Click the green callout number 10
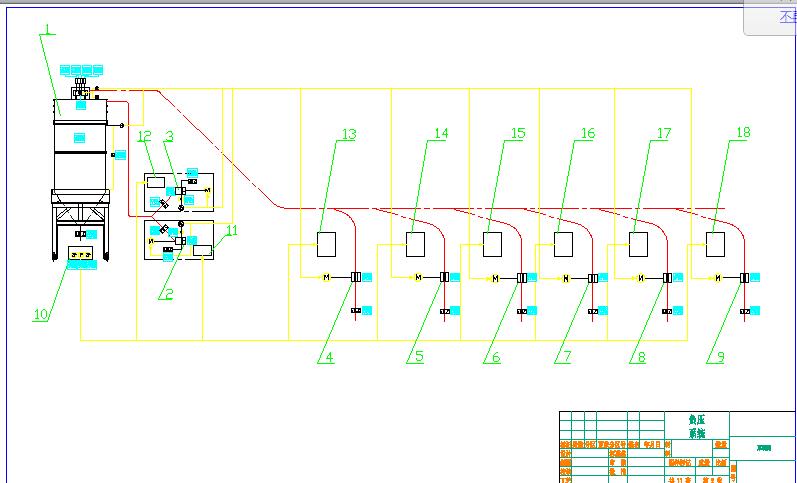Image resolution: width=797 pixels, height=483 pixels. pyautogui.click(x=41, y=314)
